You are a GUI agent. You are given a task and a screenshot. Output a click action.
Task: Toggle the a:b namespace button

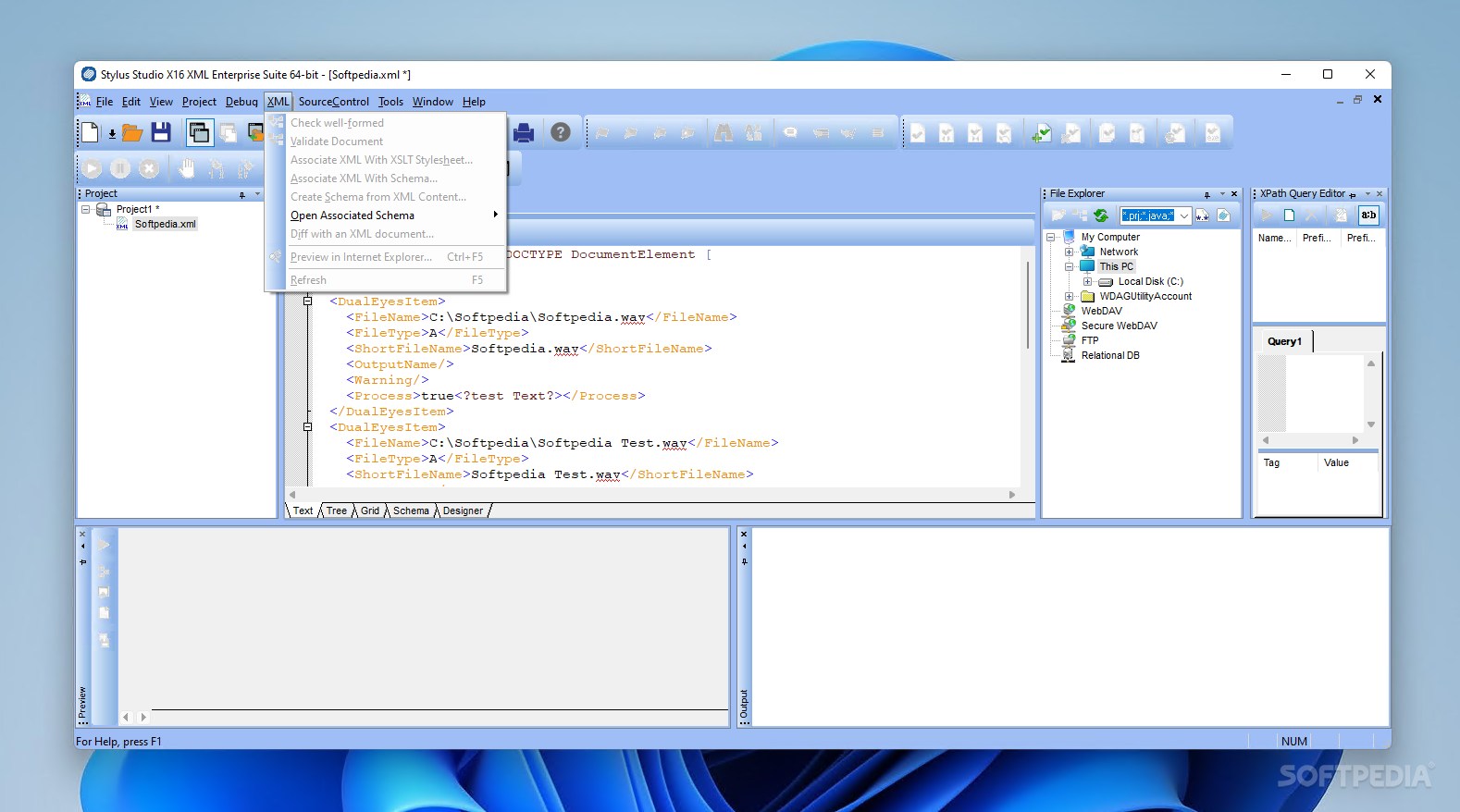tap(1368, 215)
